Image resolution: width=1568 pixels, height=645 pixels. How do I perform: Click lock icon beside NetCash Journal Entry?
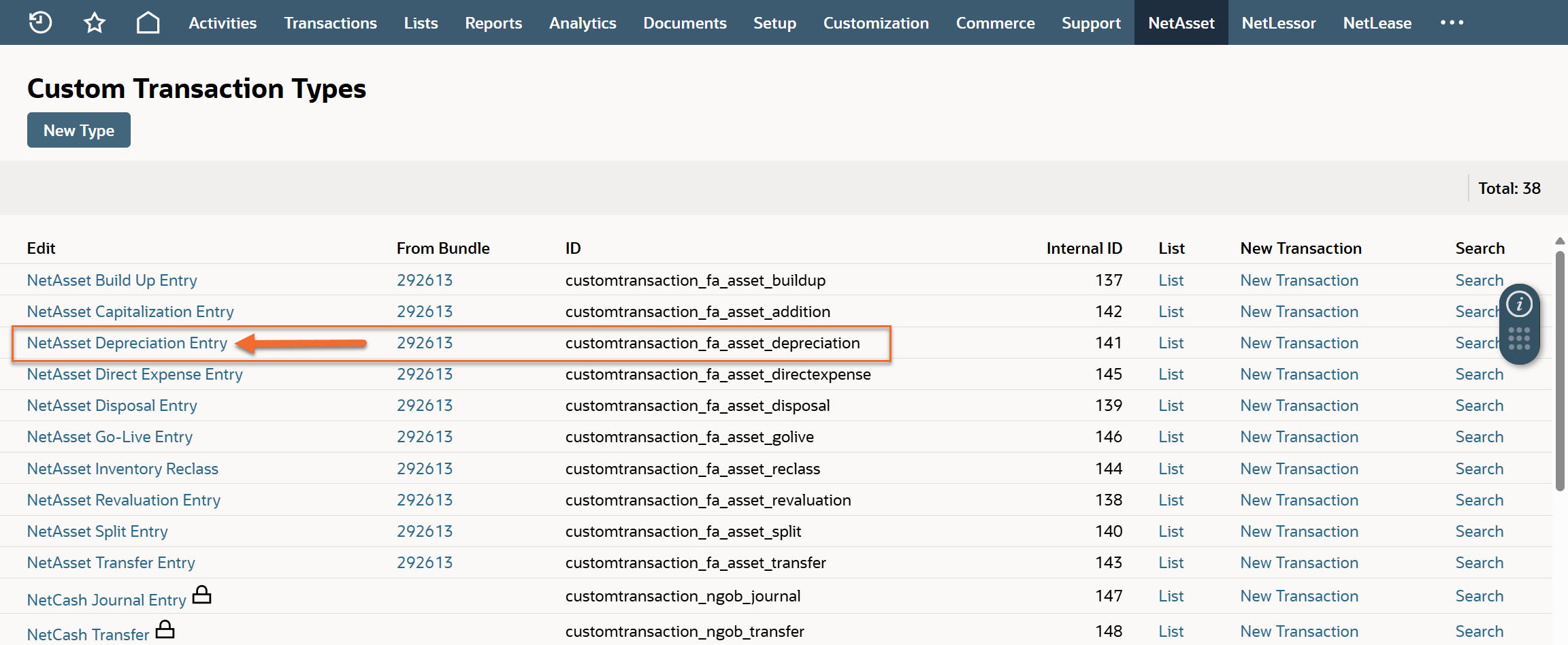pos(201,595)
